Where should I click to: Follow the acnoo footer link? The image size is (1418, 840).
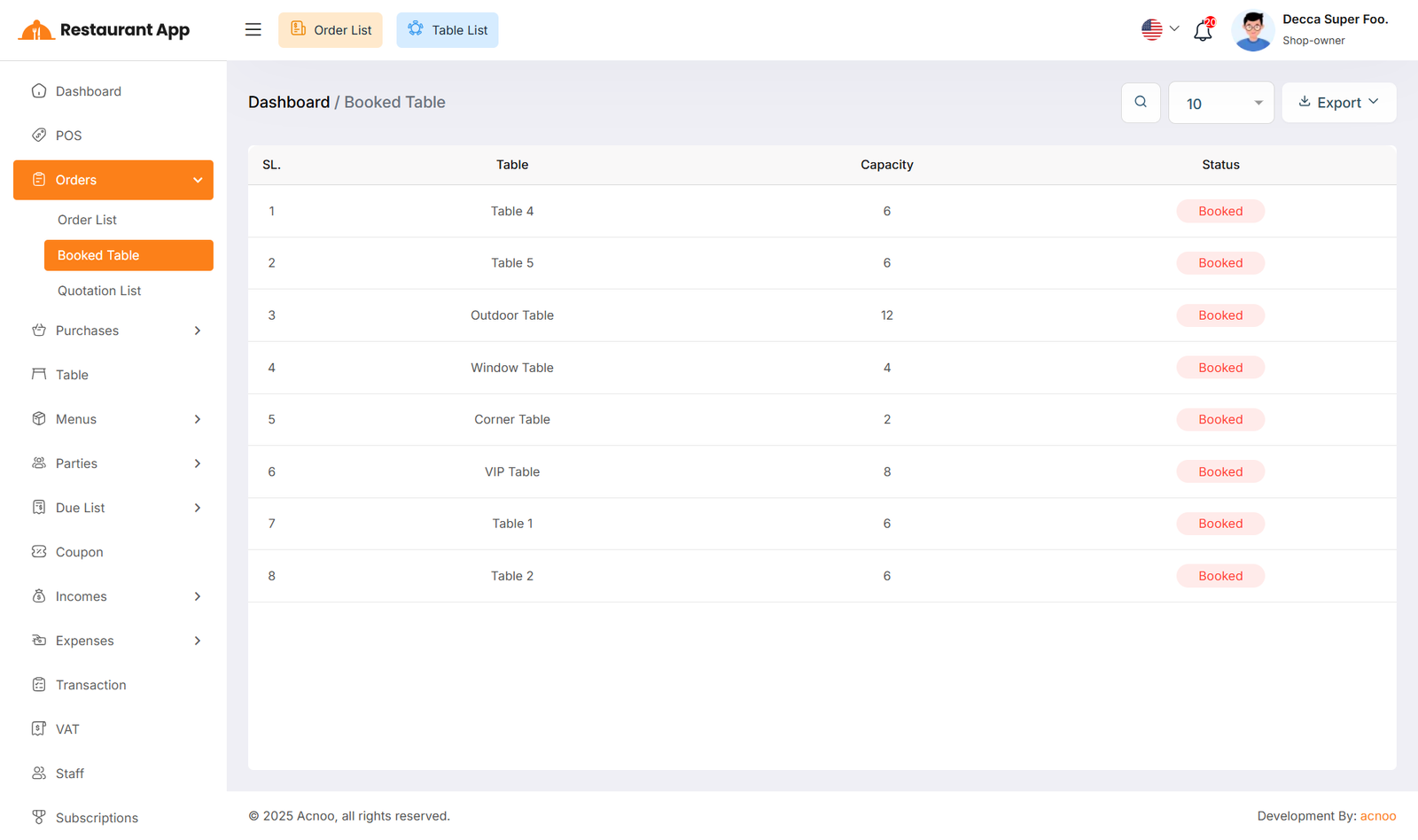(x=1377, y=816)
